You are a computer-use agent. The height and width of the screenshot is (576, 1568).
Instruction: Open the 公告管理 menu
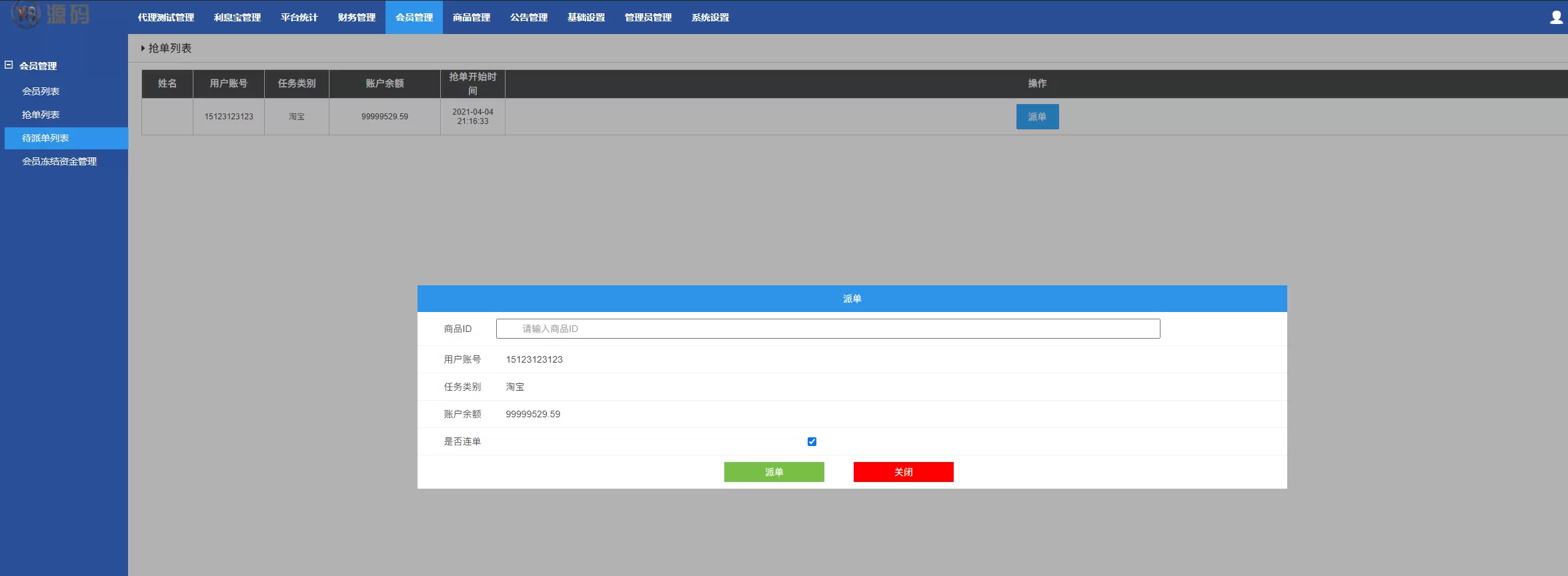click(x=529, y=17)
